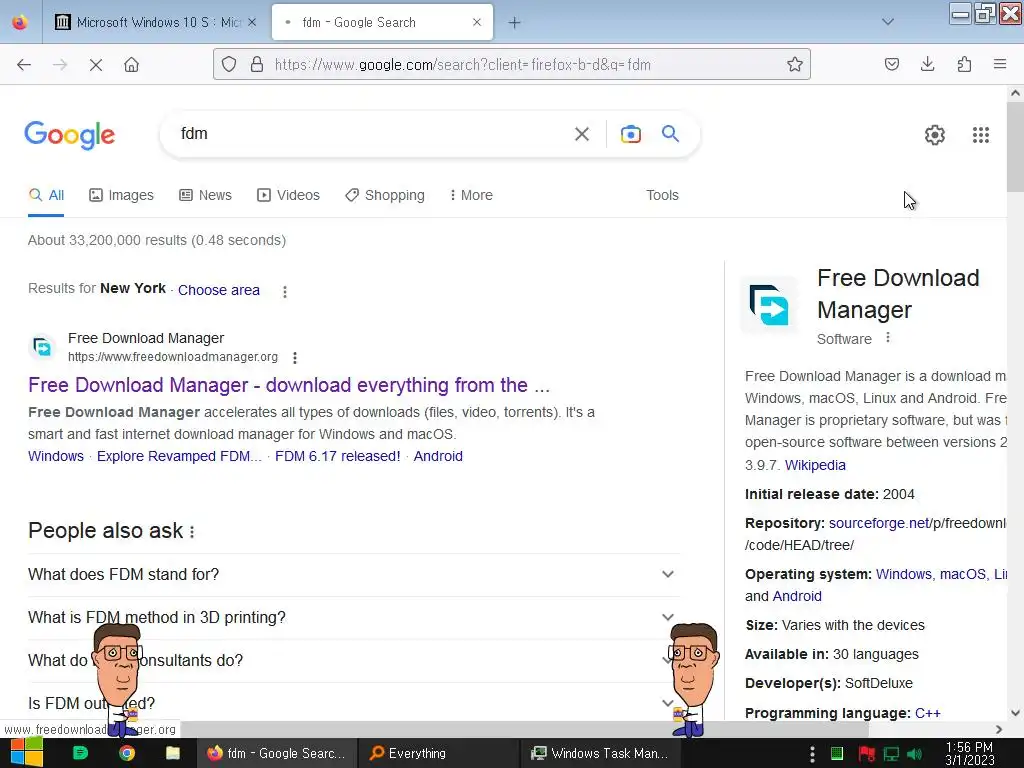Open the Android sitelink
1024x768 pixels.
pos(438,456)
